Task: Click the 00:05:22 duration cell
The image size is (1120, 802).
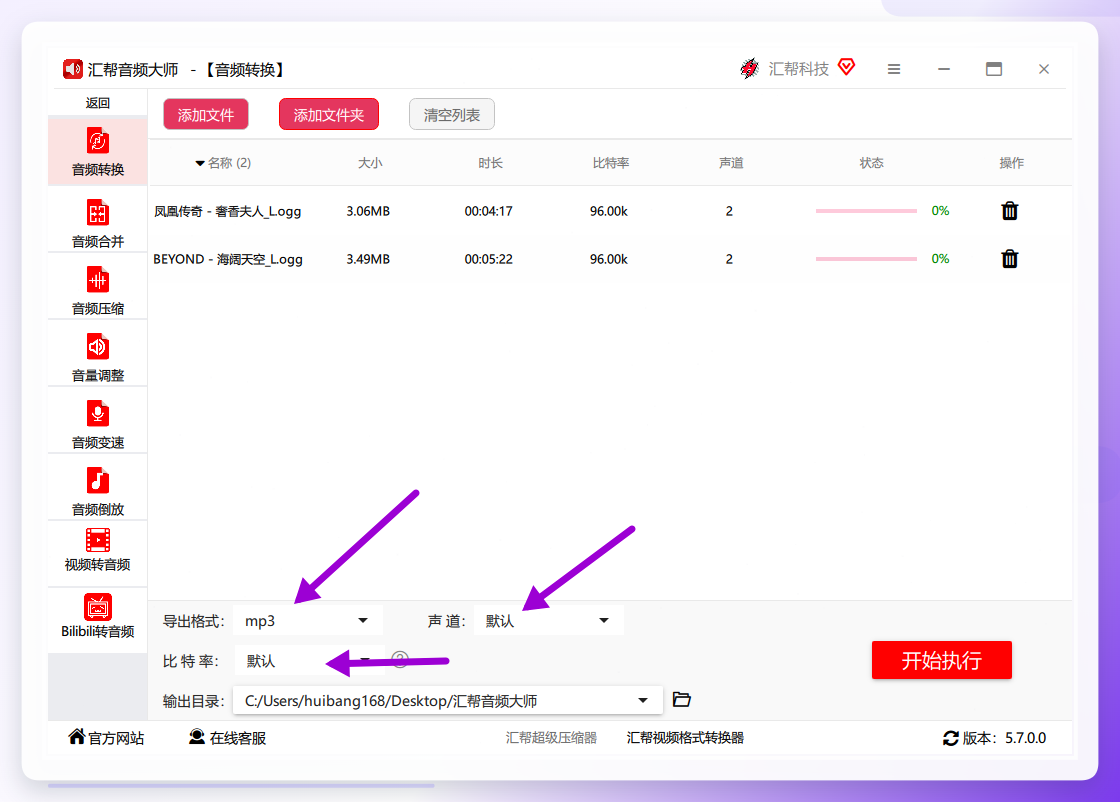Action: click(x=489, y=259)
